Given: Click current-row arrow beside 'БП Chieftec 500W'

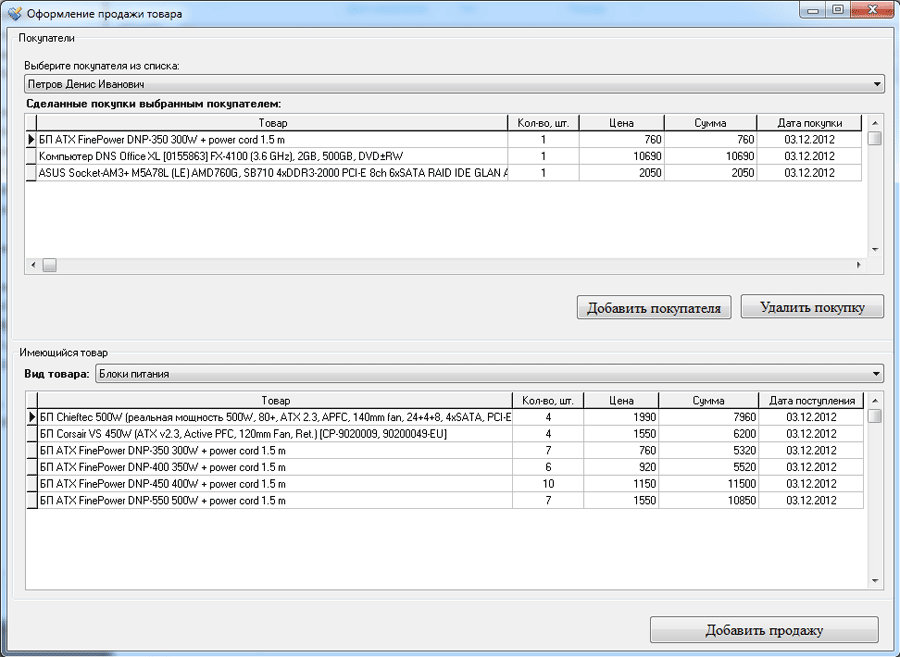Looking at the screenshot, I should coord(32,417).
